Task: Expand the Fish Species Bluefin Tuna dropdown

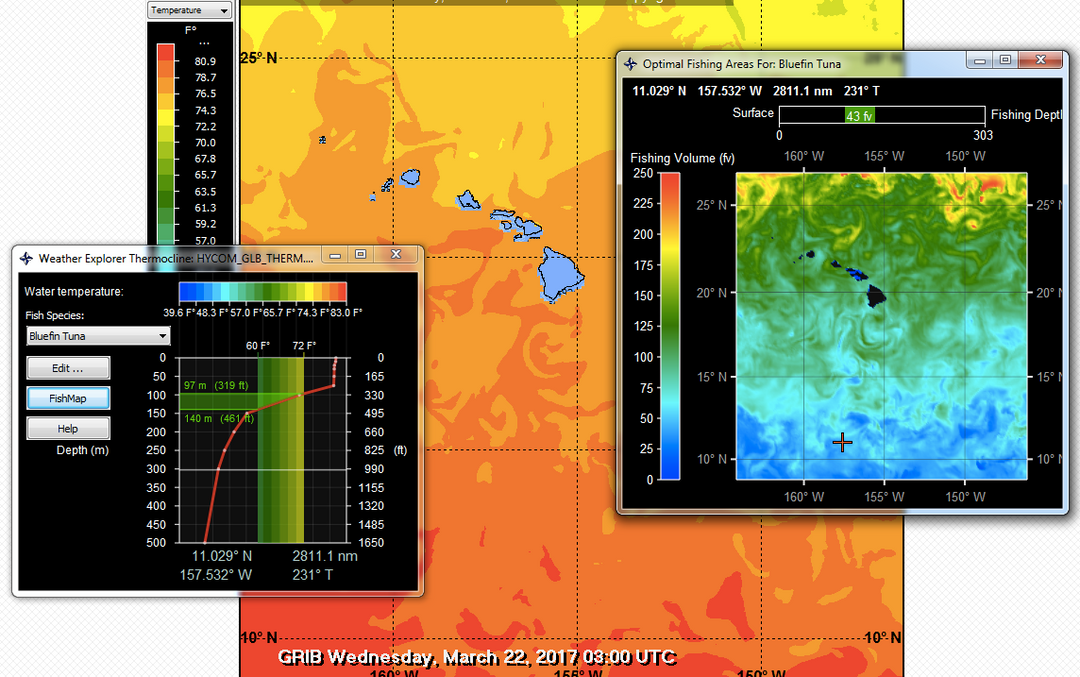Action: click(x=98, y=336)
